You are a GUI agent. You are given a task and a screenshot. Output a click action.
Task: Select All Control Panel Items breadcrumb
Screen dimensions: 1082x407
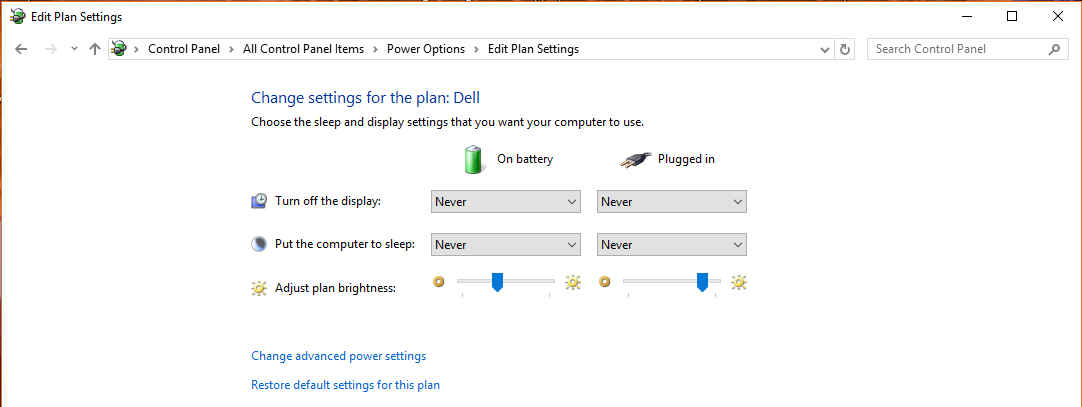tap(304, 49)
